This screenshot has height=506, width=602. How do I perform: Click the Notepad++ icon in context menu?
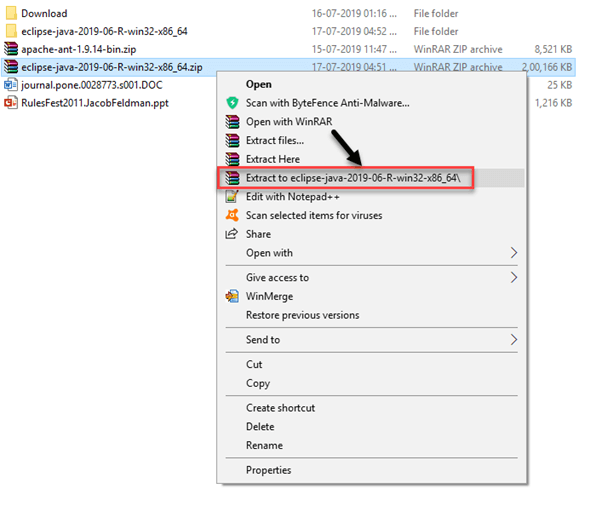[231, 197]
